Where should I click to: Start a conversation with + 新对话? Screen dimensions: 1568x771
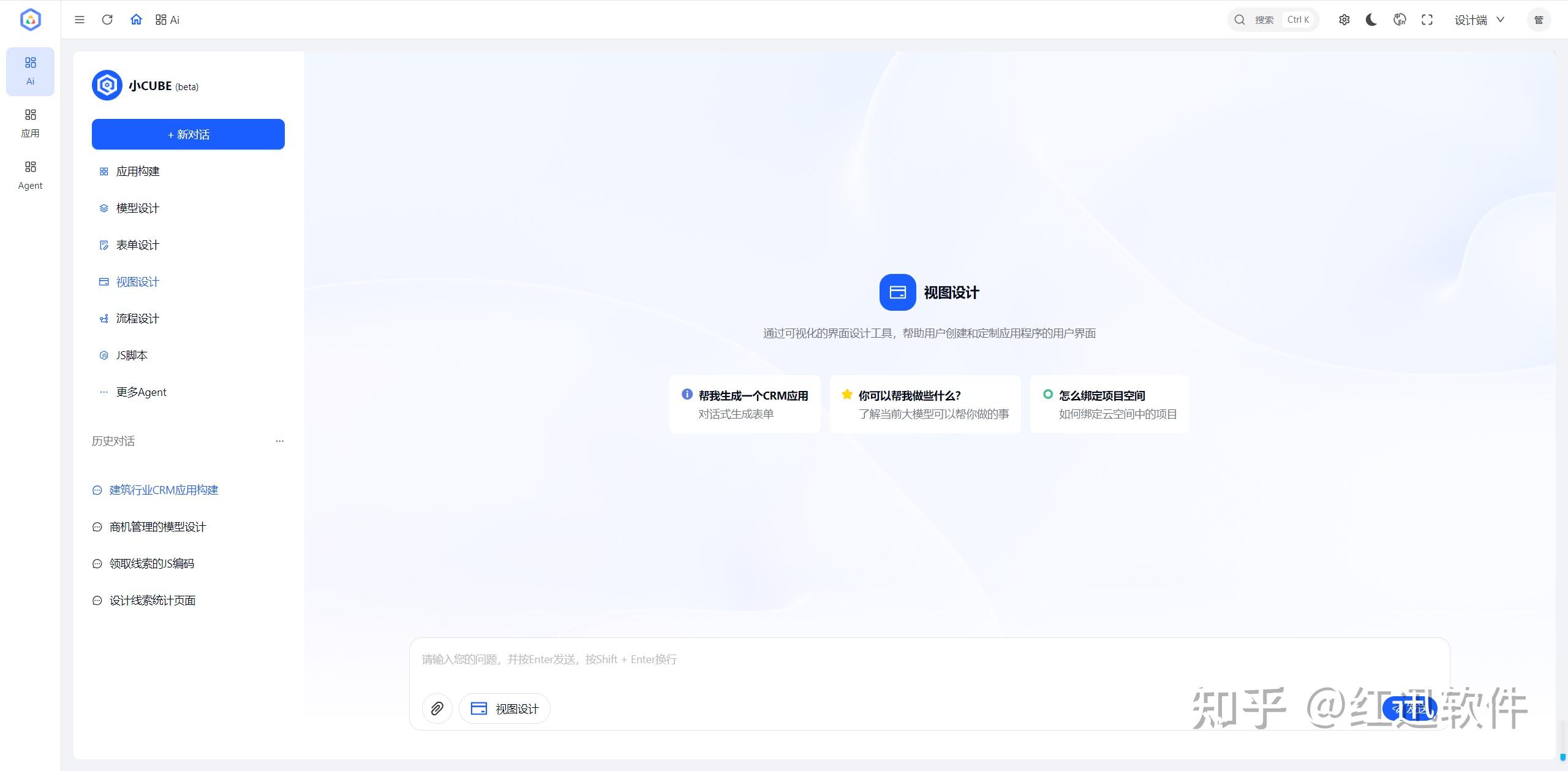[x=188, y=134]
